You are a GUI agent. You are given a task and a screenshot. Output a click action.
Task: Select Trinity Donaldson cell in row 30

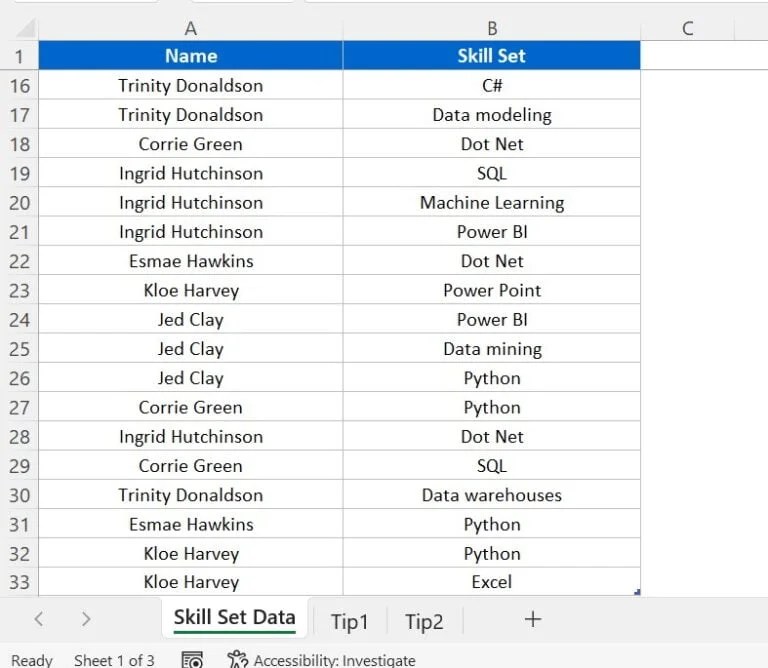click(191, 495)
